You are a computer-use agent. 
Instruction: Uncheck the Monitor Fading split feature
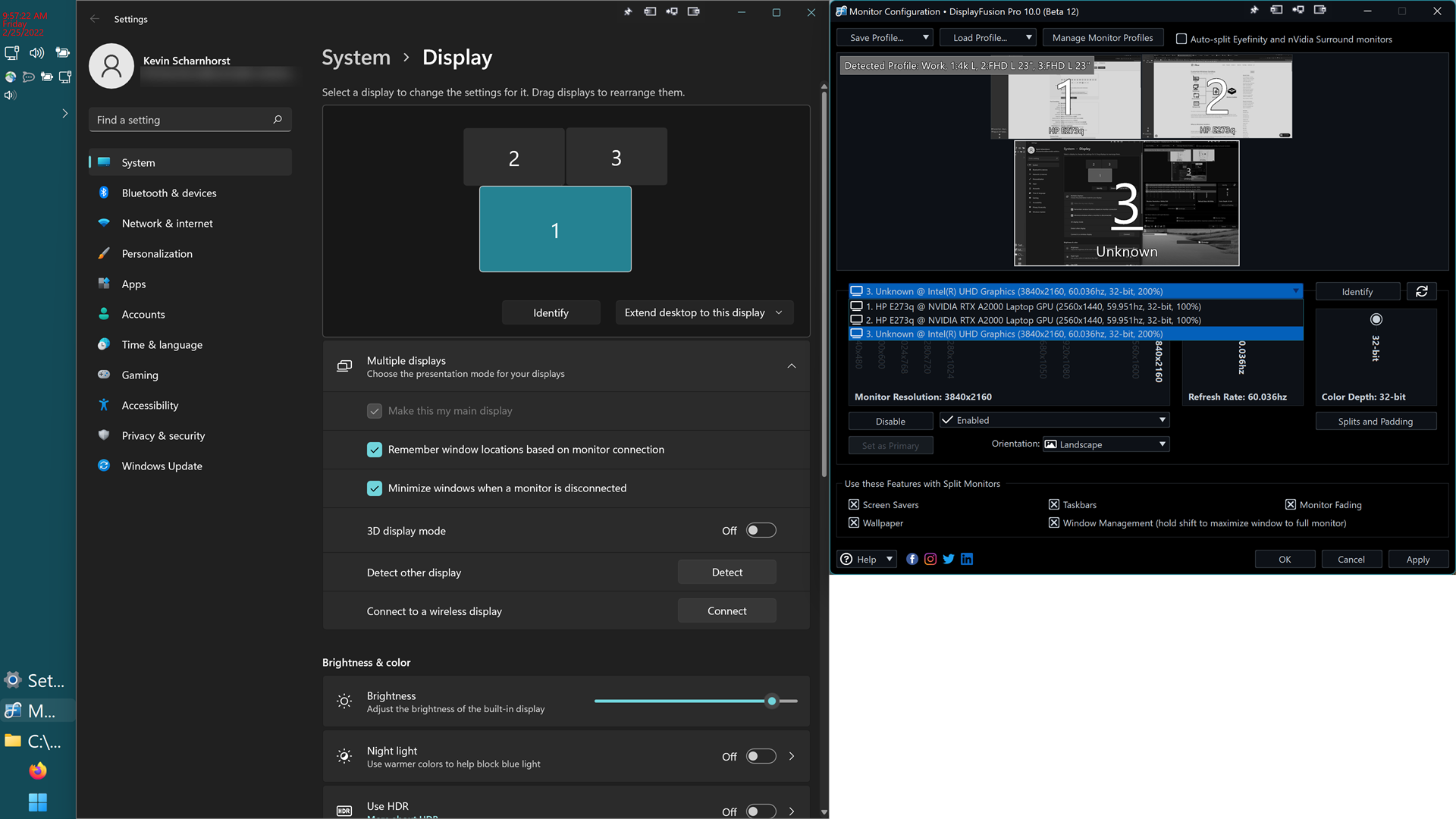(1290, 505)
